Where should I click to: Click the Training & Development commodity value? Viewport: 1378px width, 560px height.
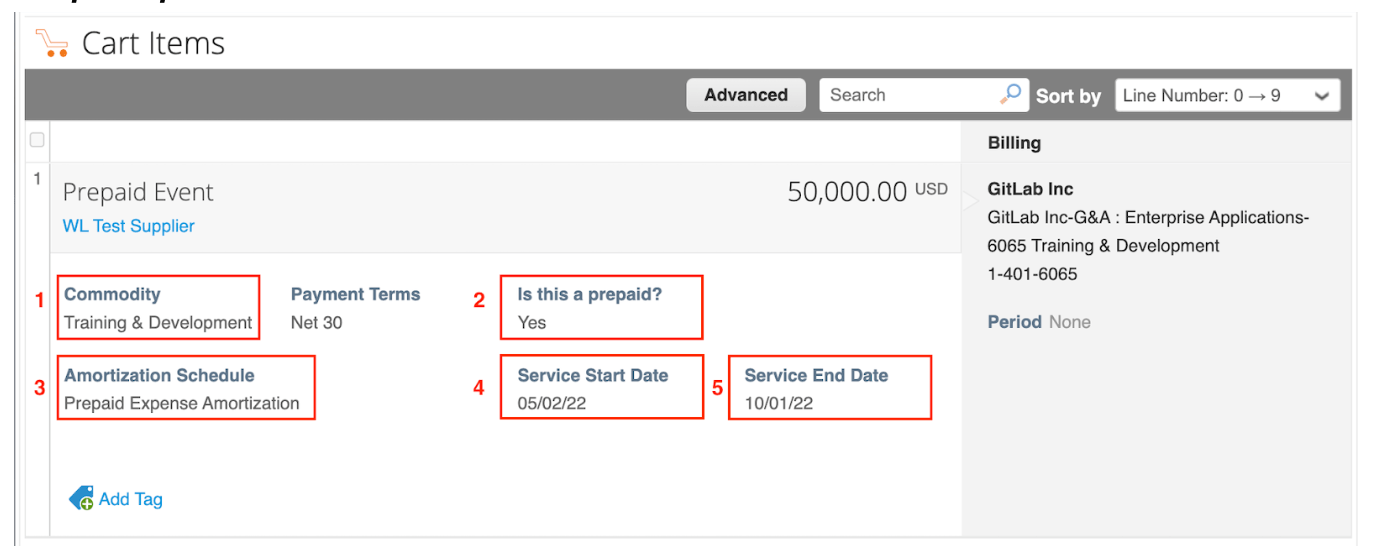click(x=158, y=323)
